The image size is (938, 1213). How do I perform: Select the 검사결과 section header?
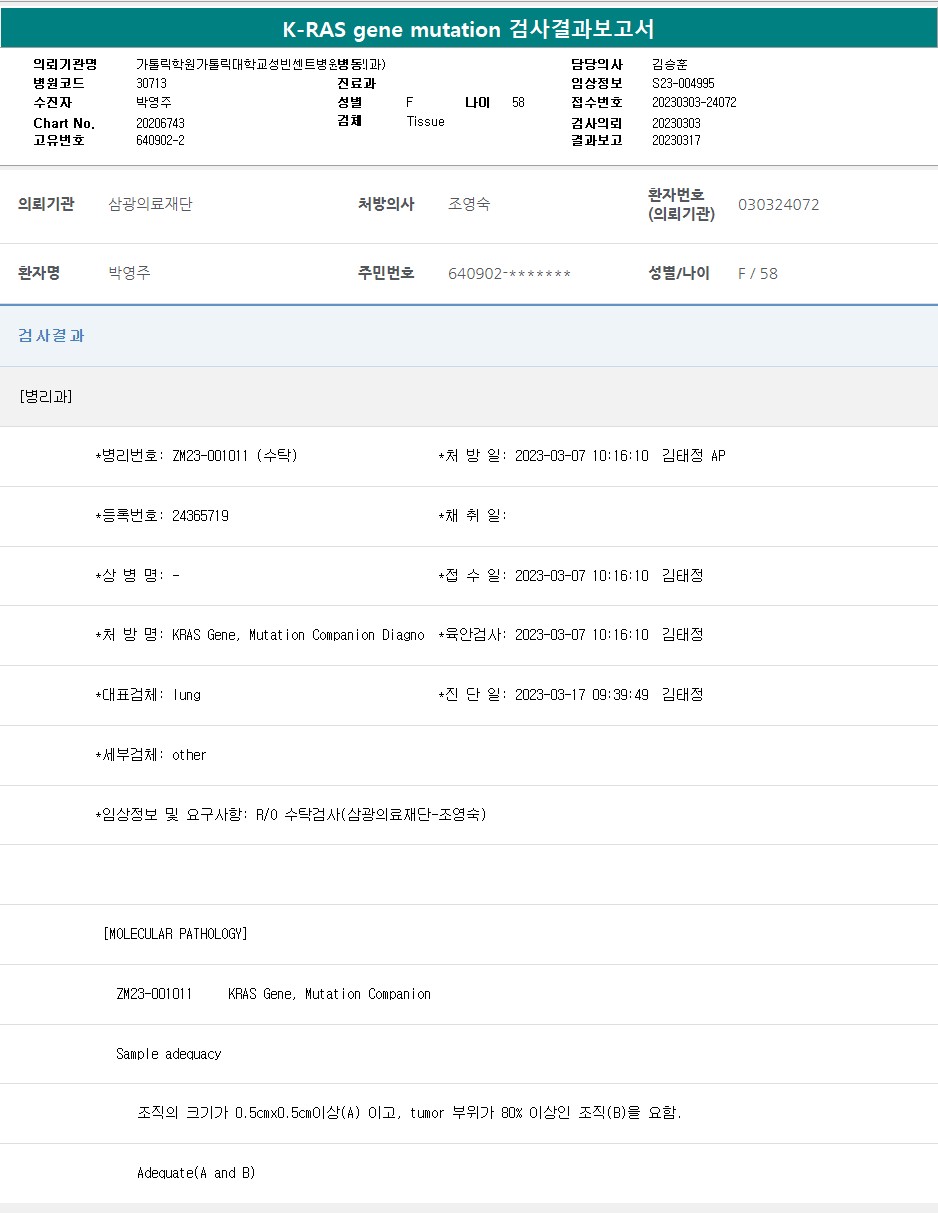point(51,336)
